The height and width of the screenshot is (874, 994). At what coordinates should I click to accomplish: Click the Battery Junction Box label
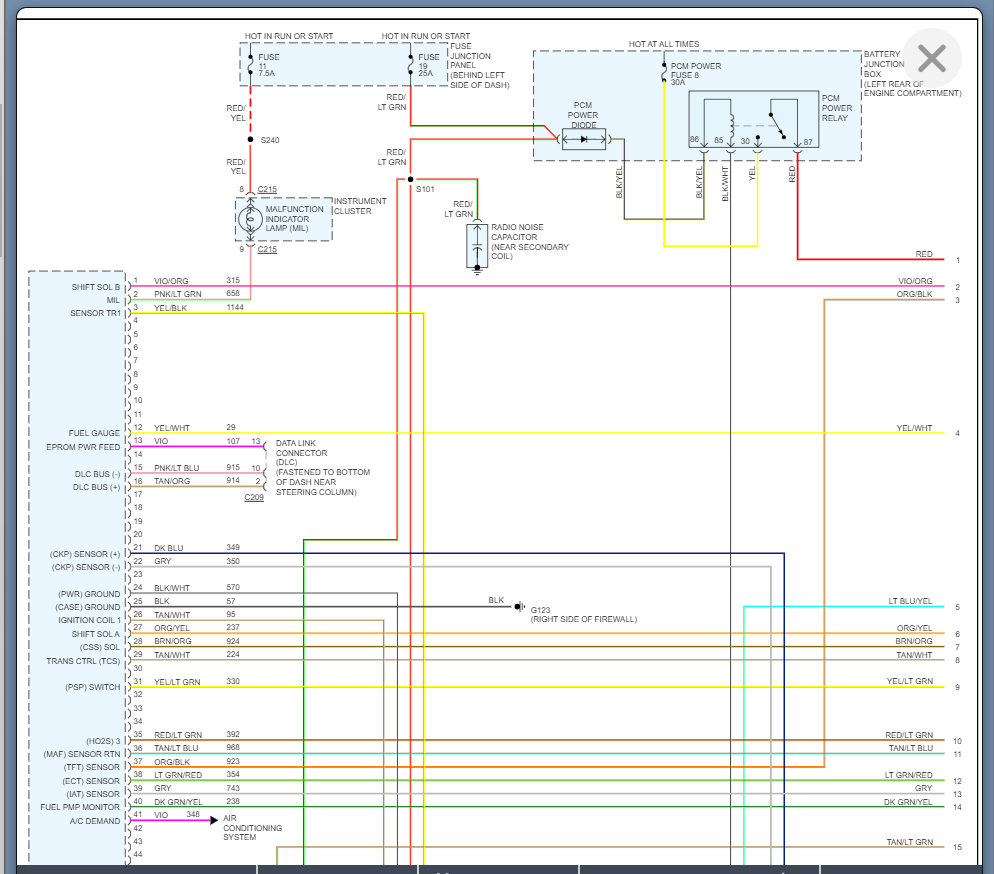(910, 71)
